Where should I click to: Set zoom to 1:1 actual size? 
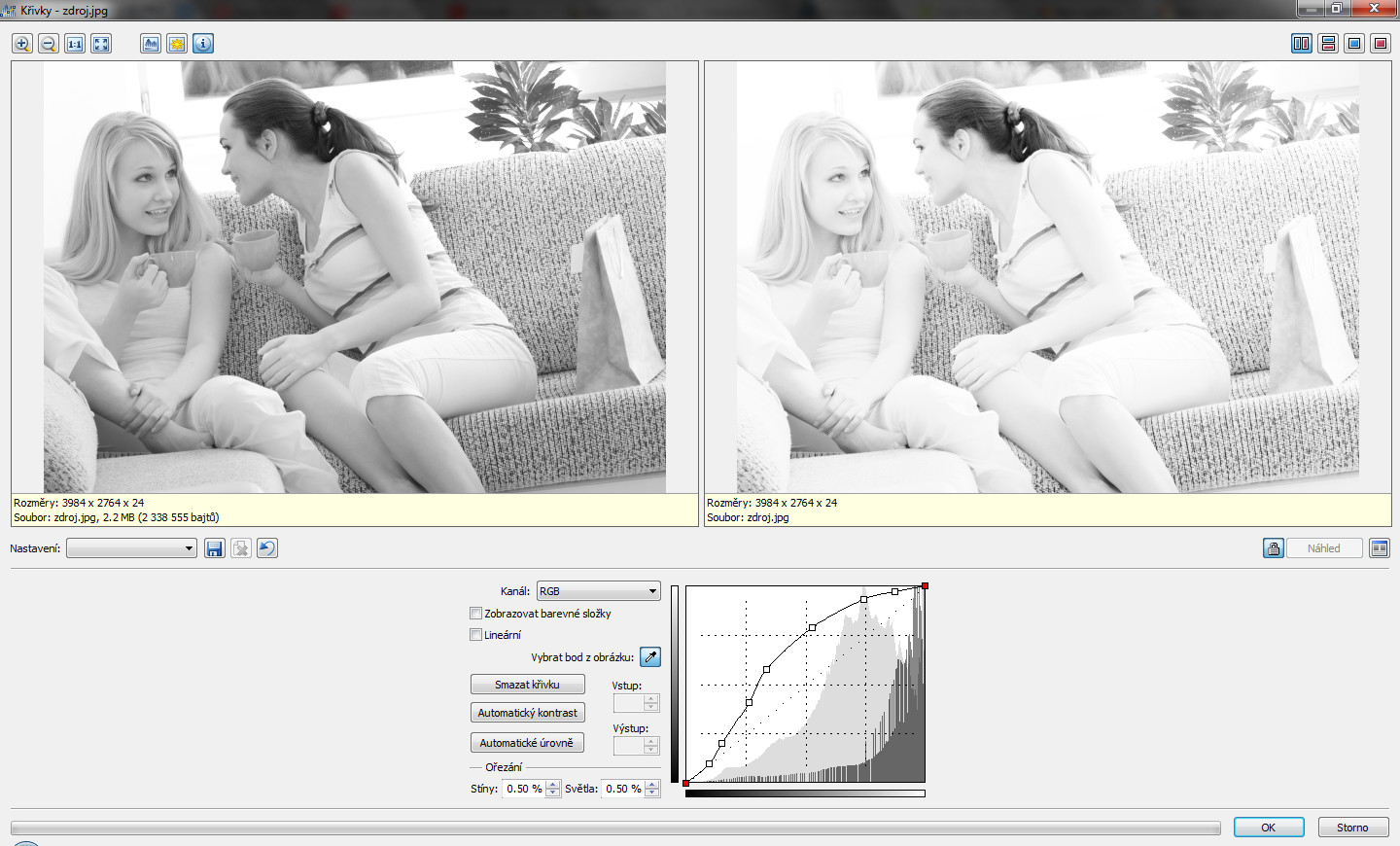75,44
